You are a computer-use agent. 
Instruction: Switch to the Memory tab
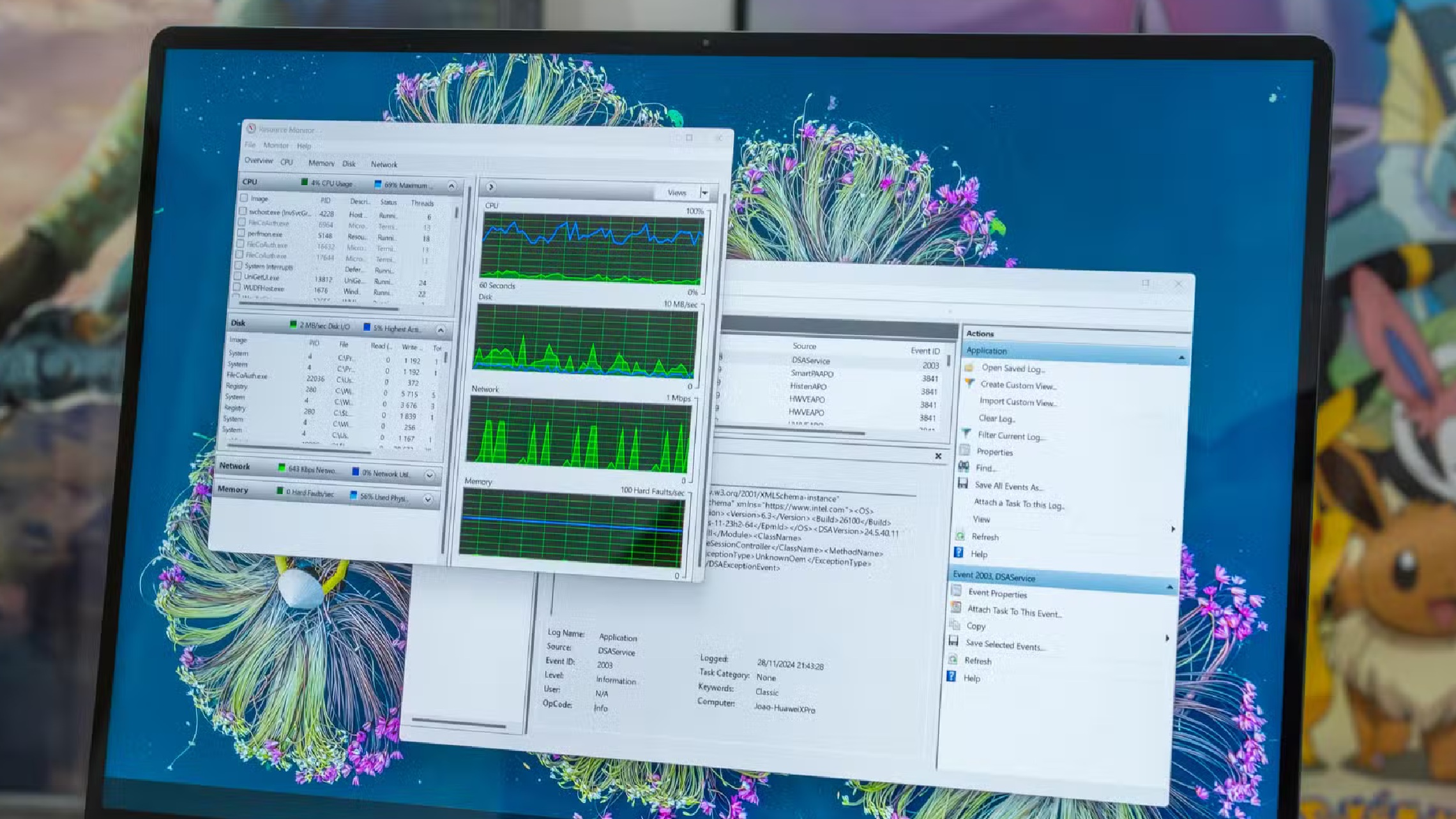pos(321,163)
